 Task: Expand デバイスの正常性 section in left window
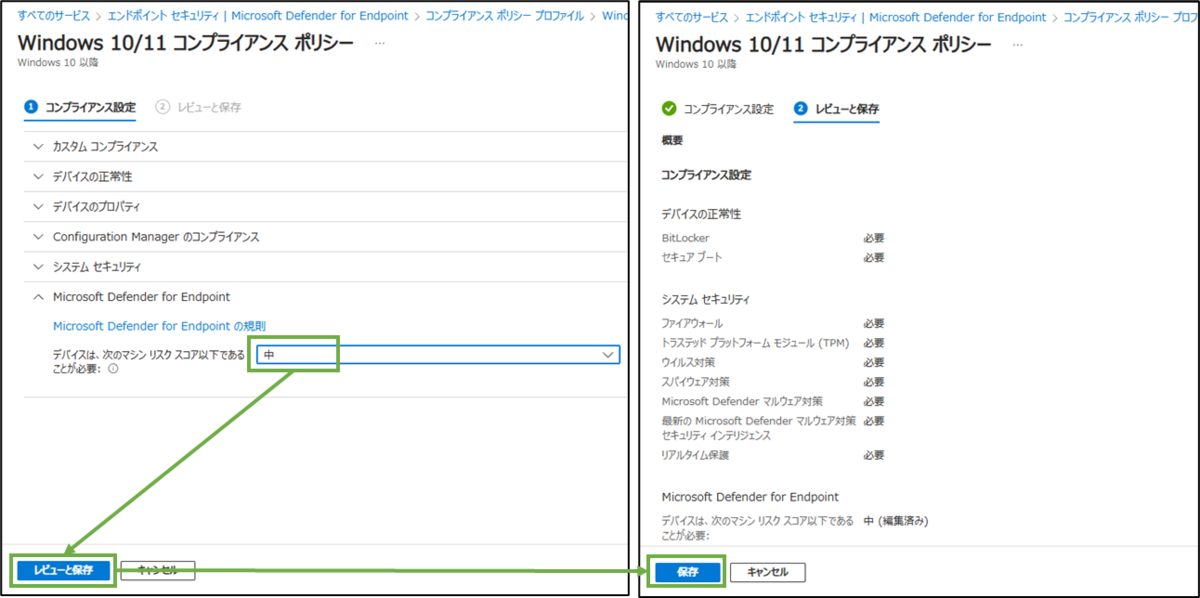pos(323,176)
